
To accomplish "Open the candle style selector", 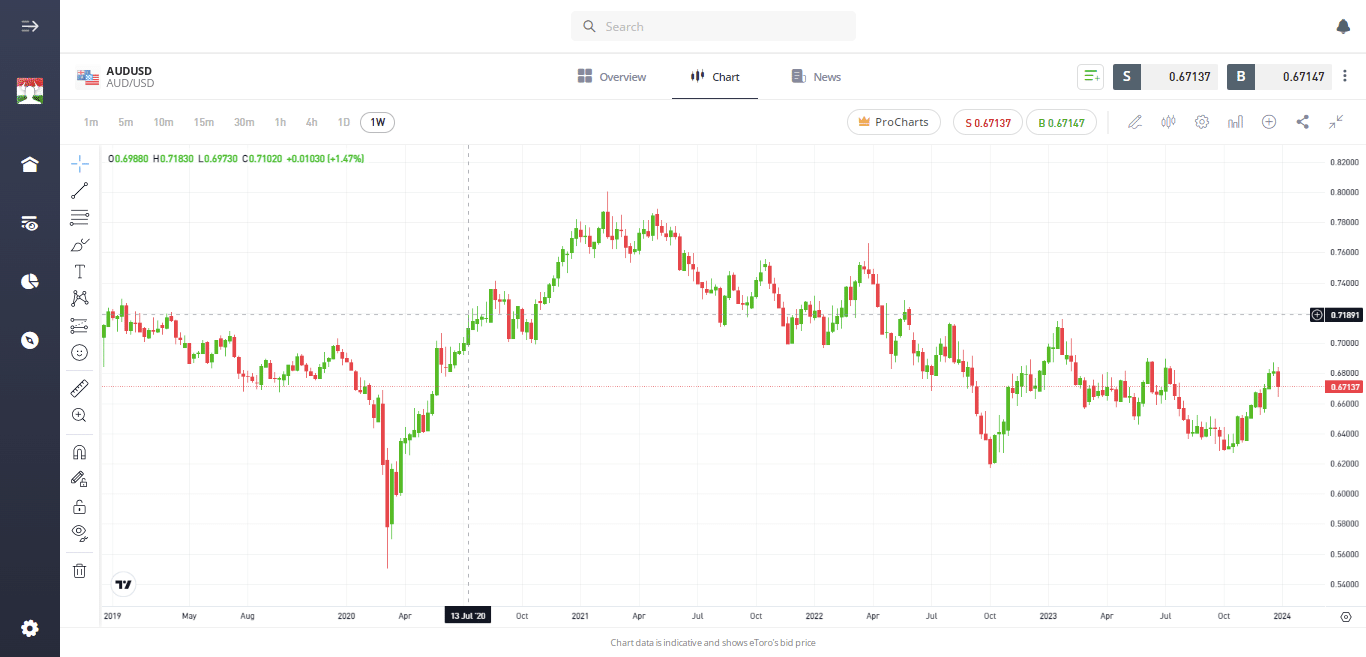I will [x=1168, y=121].
